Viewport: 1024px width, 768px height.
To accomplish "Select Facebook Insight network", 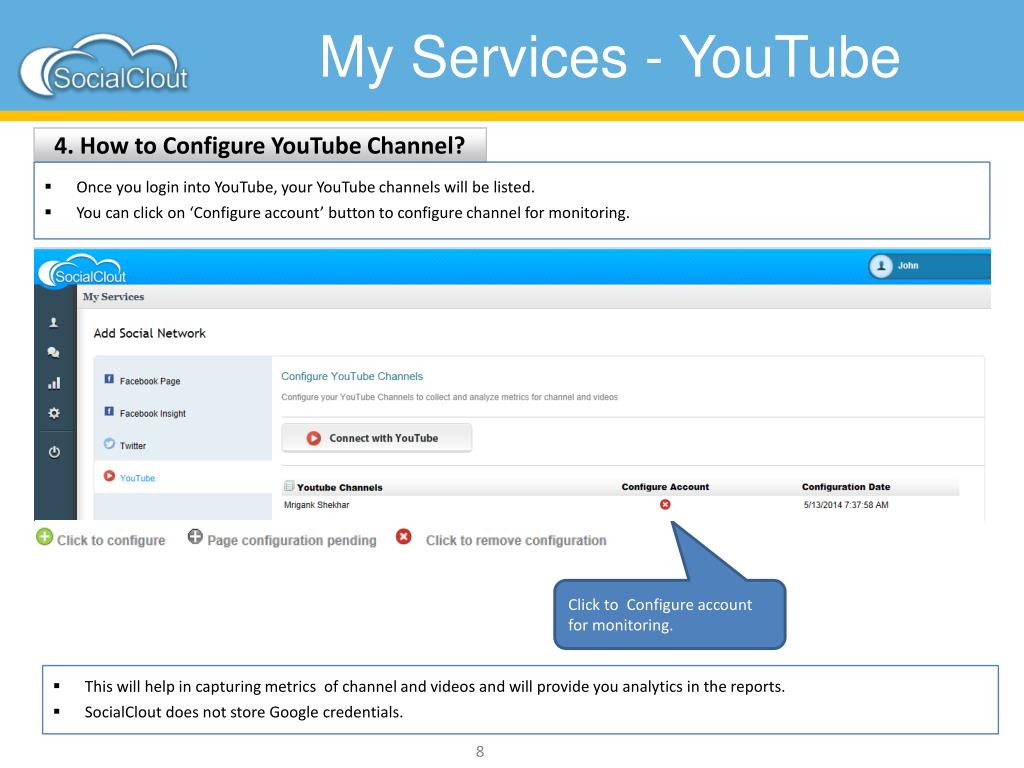I will [152, 413].
